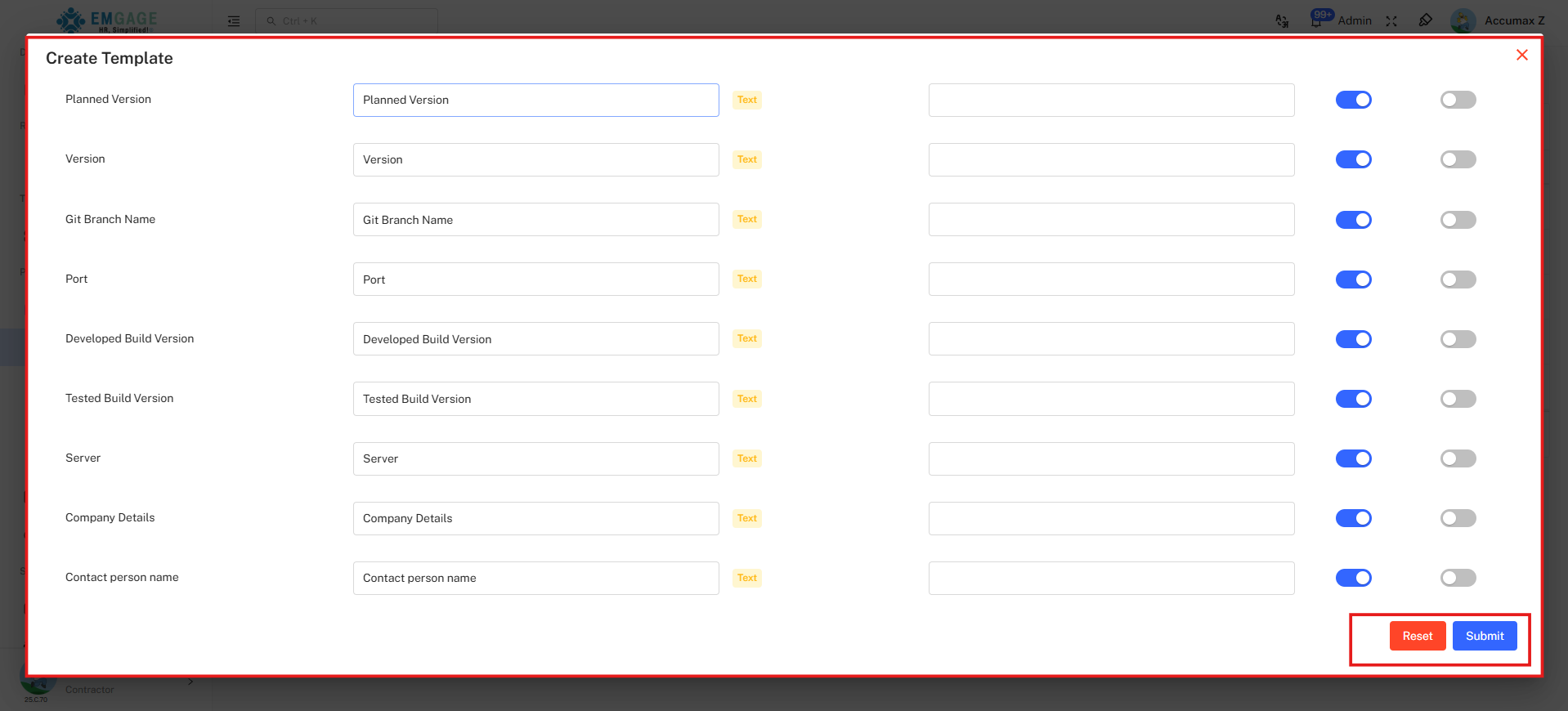Enable the grey toggle in Git Branch Name row

[1458, 220]
